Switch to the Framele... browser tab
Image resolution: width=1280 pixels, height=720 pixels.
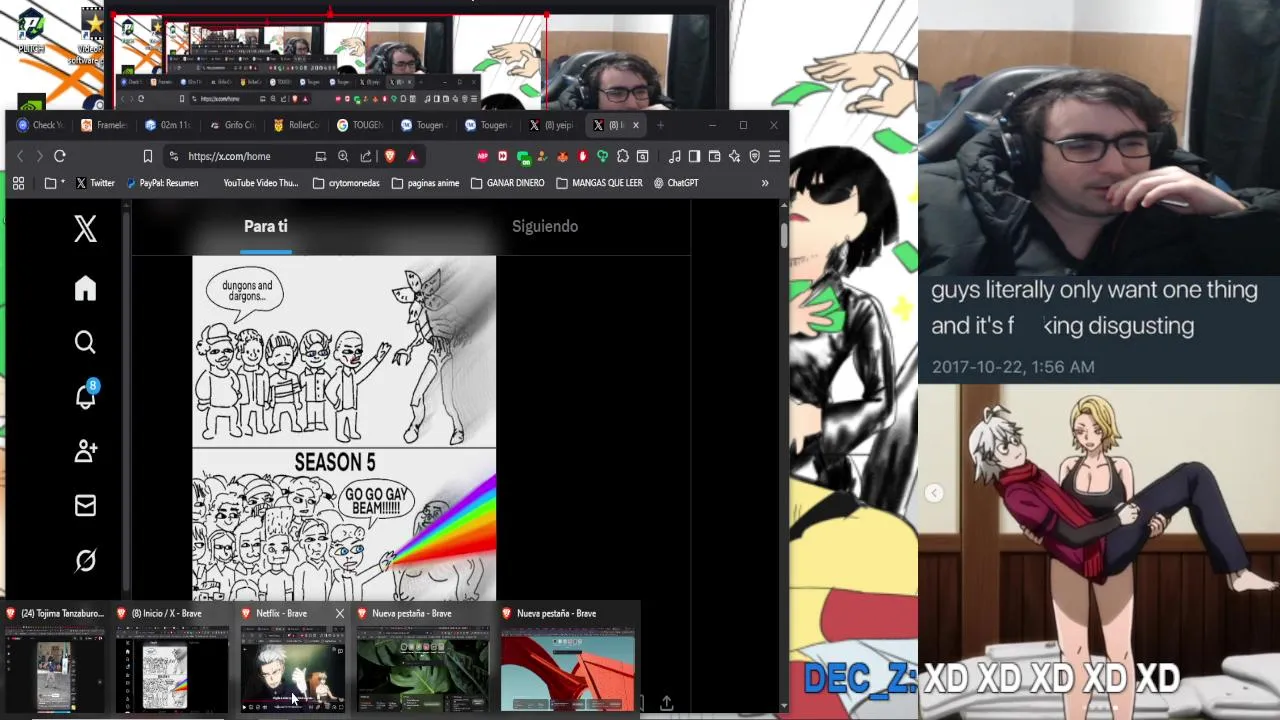point(104,125)
